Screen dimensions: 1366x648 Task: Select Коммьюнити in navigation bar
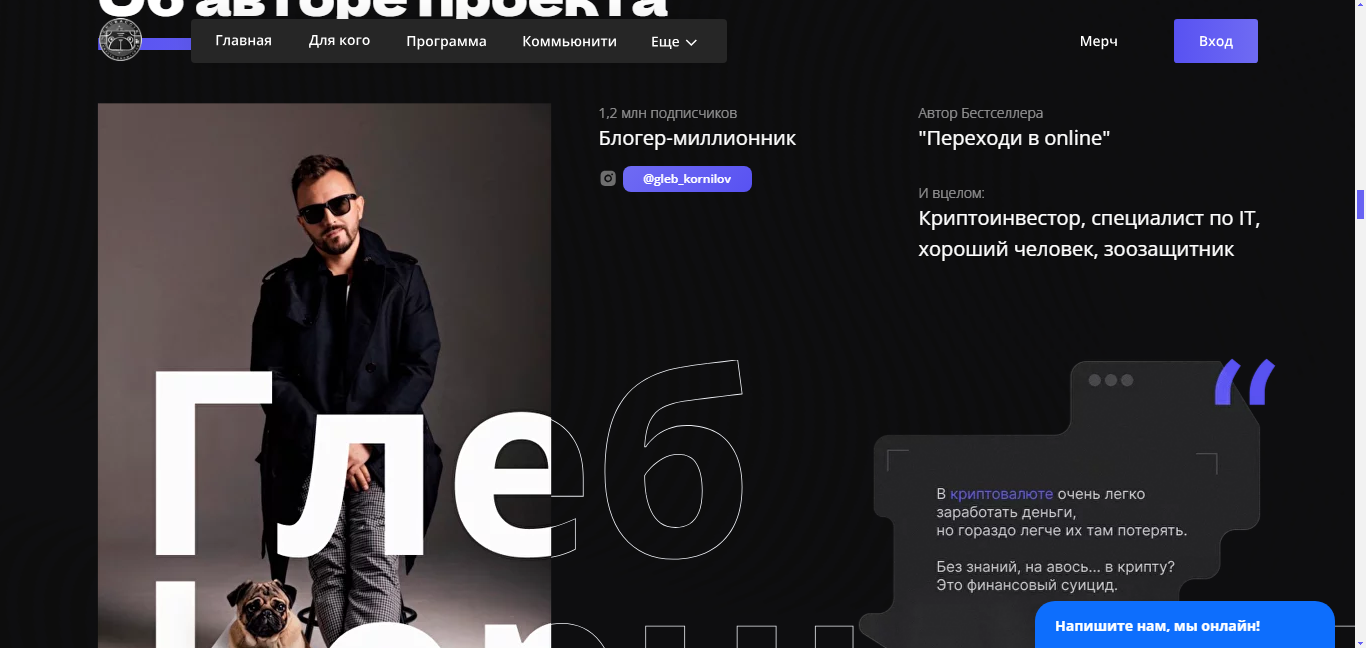[569, 42]
